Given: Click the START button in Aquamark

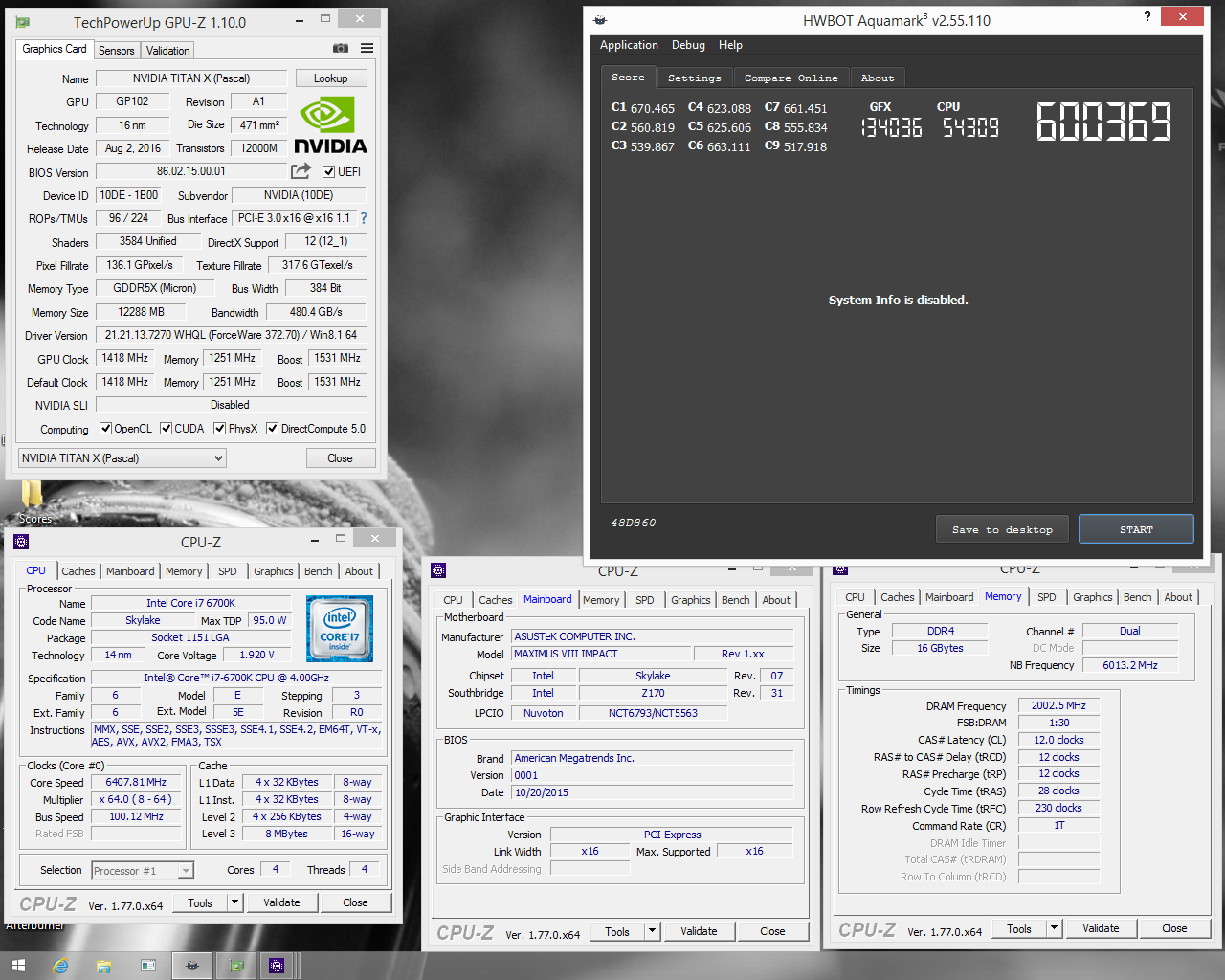Looking at the screenshot, I should coord(1136,529).
